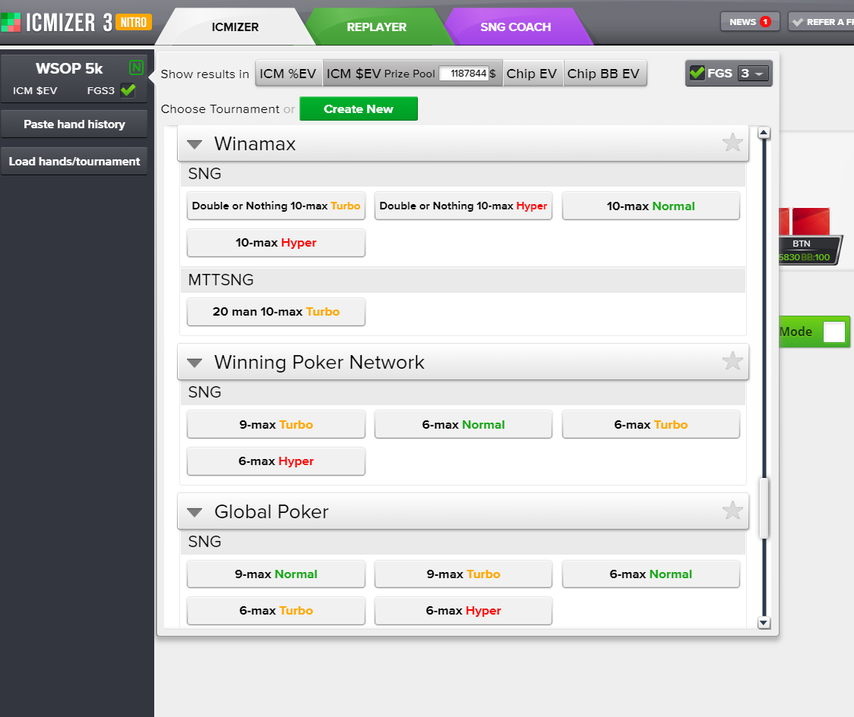Image resolution: width=854 pixels, height=717 pixels.
Task: Select the WSOP 5k tournament panel
Action: 74,77
